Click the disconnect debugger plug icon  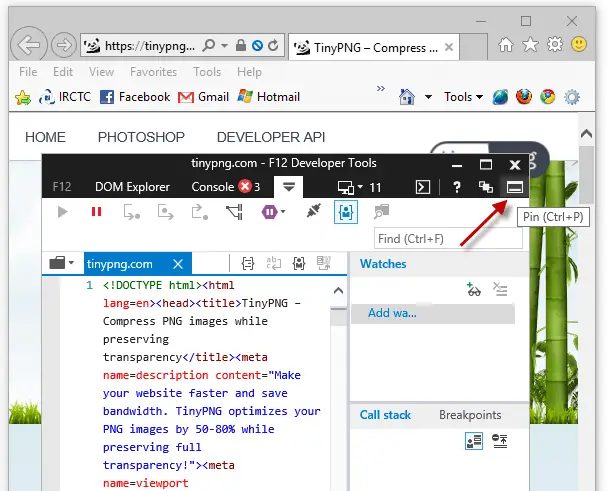[313, 211]
